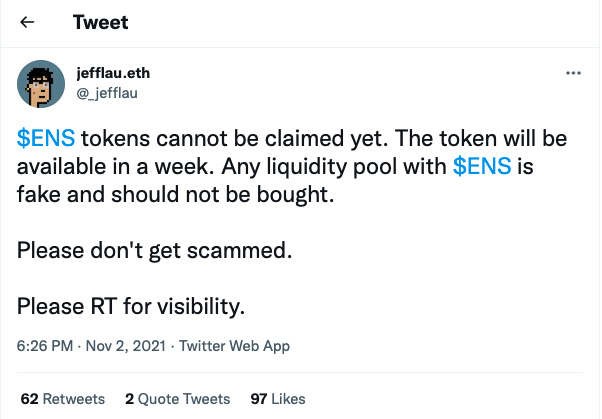Open the "Twitter Web App" source link

click(x=233, y=346)
